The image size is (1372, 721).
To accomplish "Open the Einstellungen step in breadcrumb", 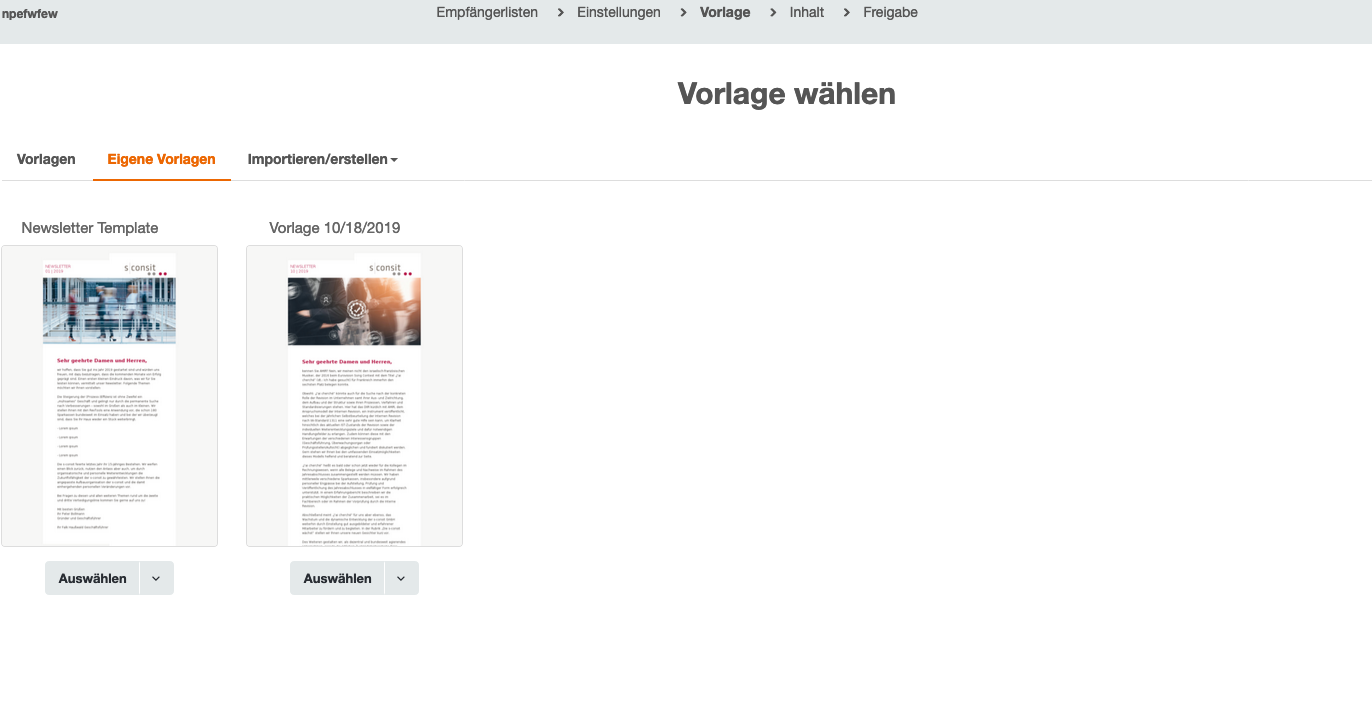I will pos(618,13).
